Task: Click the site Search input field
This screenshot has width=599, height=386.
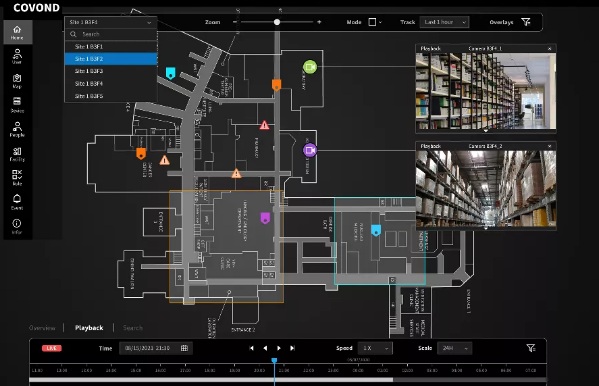Action: pyautogui.click(x=111, y=34)
